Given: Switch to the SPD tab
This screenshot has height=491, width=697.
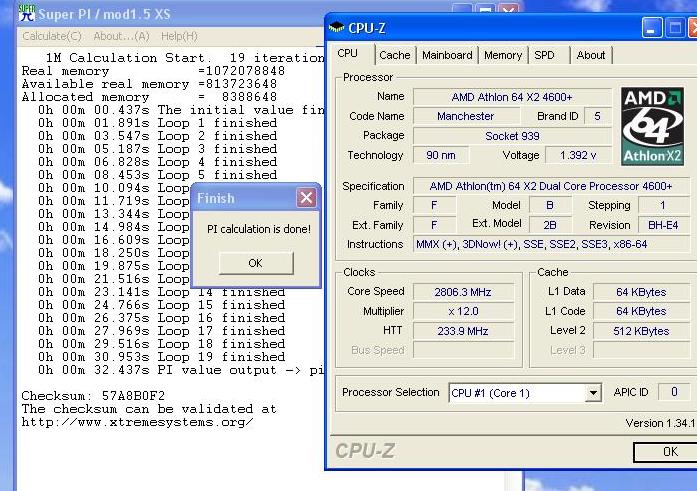Looking at the screenshot, I should tap(544, 55).
